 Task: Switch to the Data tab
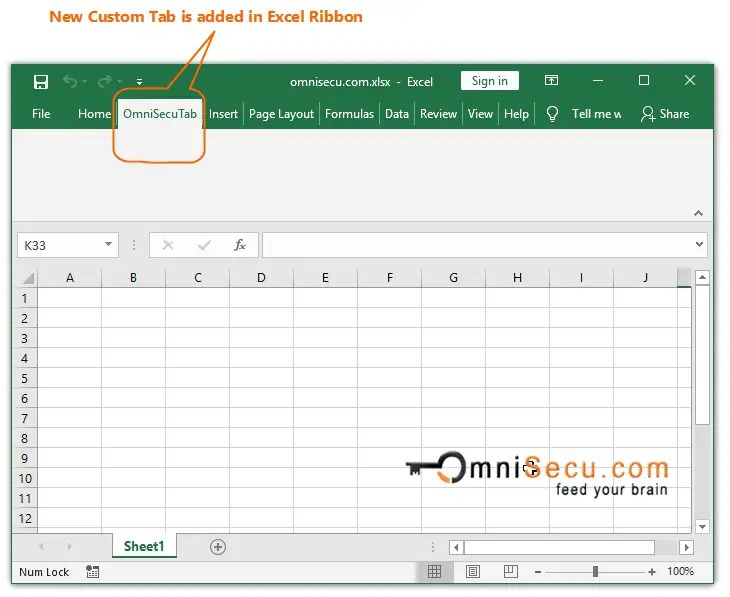(397, 114)
